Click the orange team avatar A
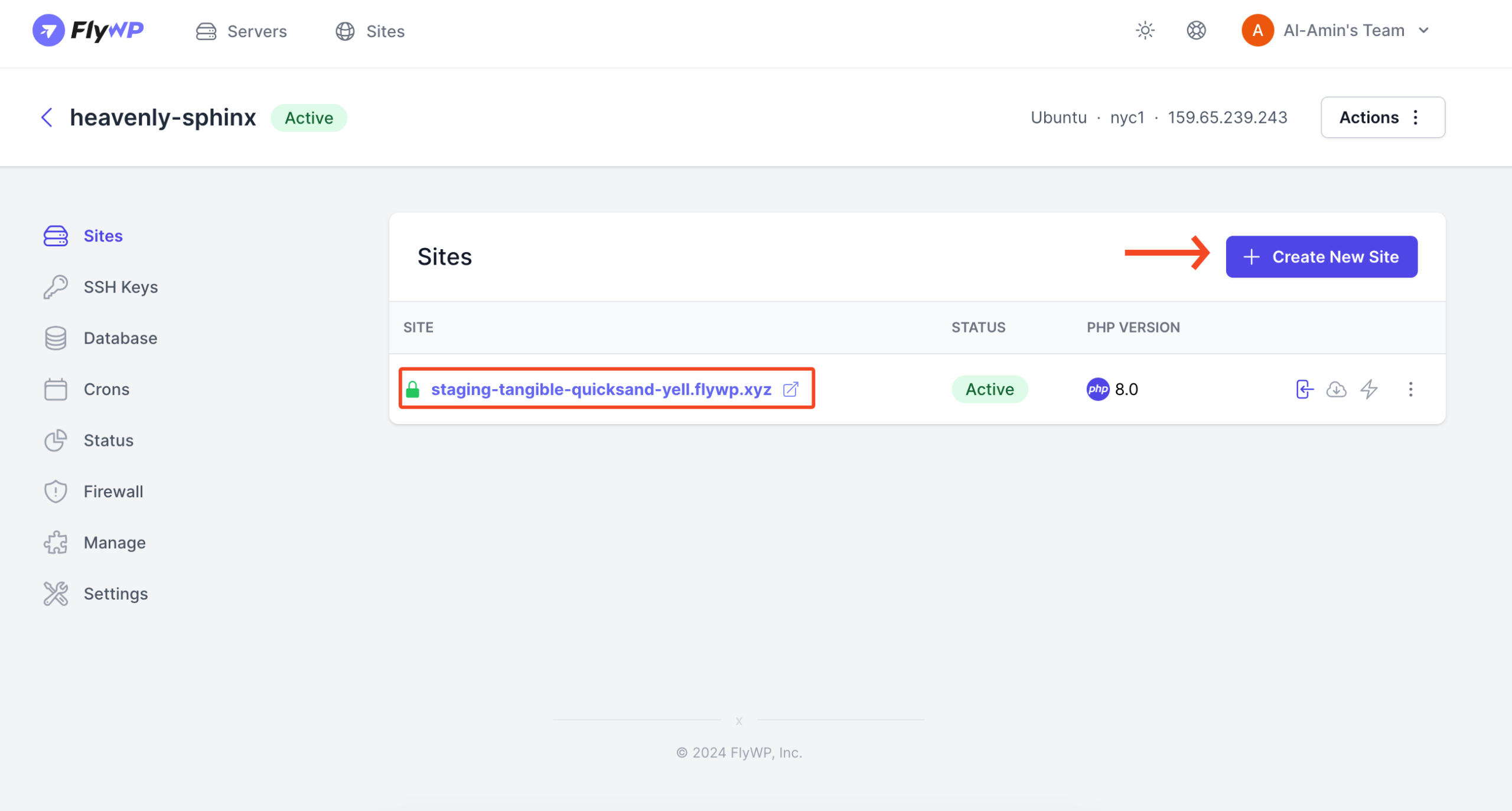 (x=1257, y=31)
